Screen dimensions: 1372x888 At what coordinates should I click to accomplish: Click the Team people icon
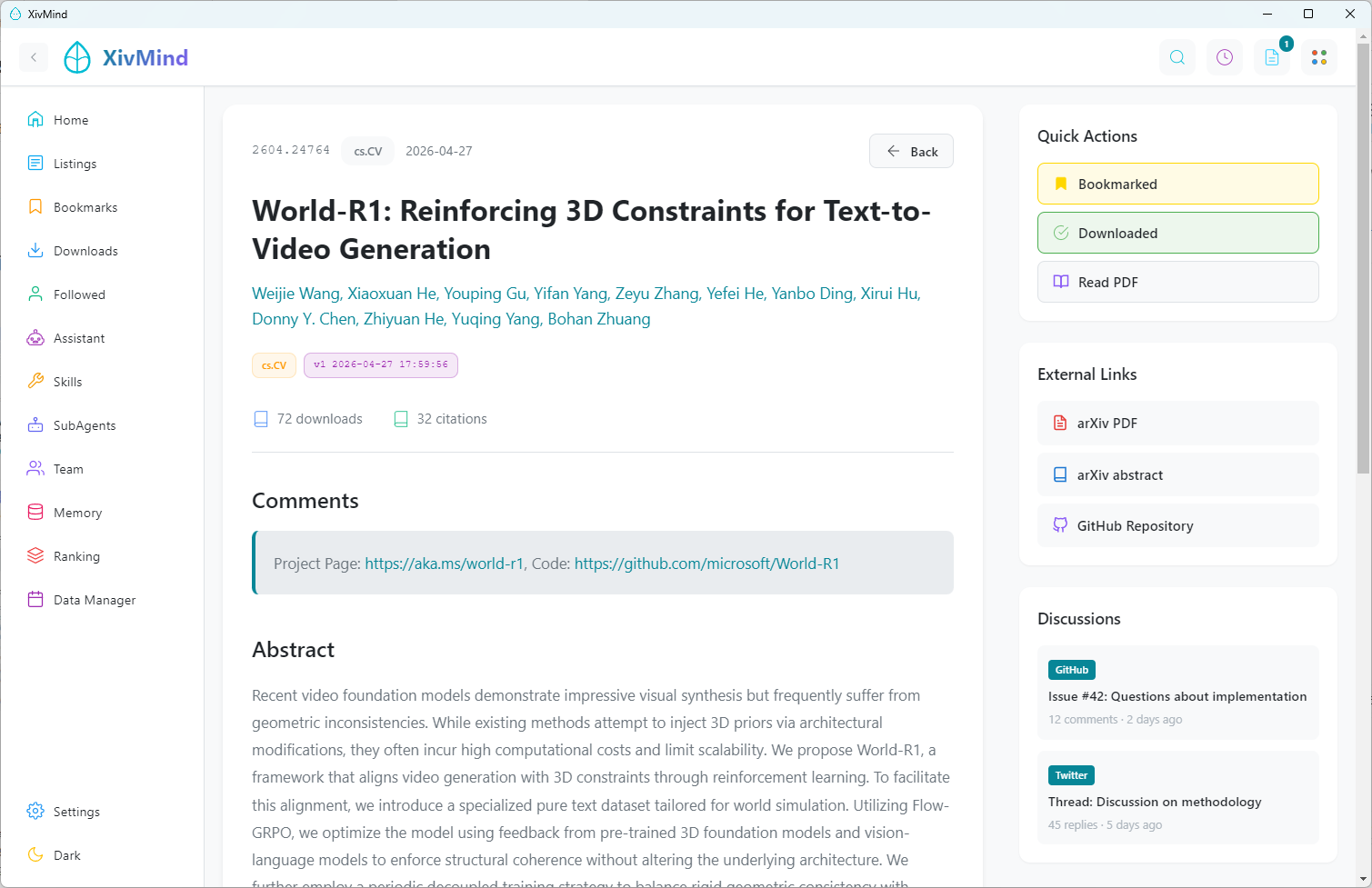coord(35,469)
